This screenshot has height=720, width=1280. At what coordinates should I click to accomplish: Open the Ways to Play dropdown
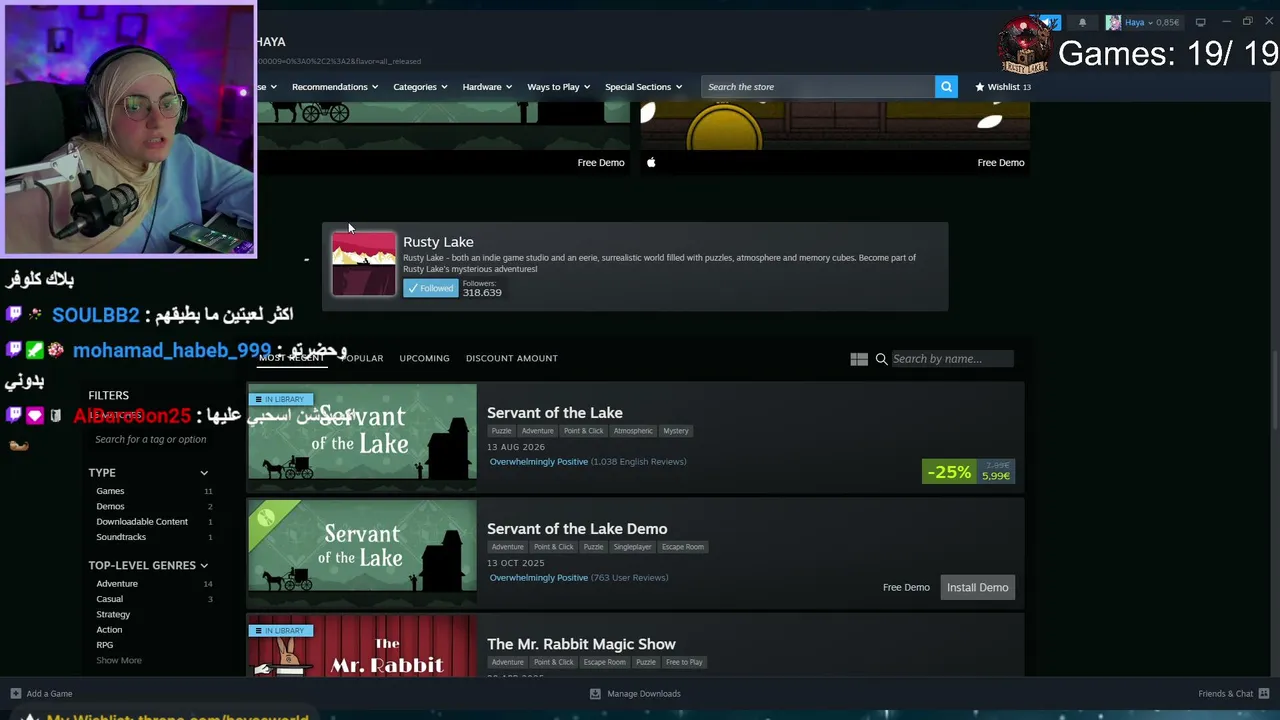[x=559, y=87]
